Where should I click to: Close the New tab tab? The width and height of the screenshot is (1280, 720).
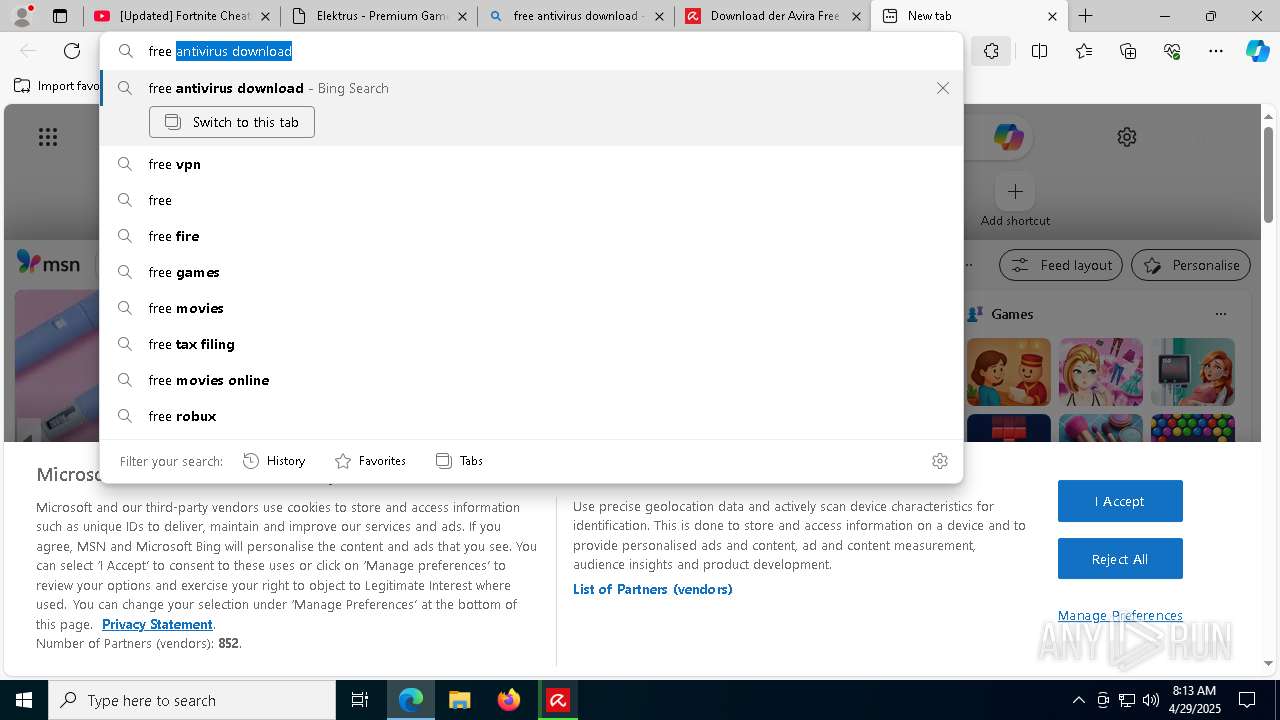(x=1052, y=16)
